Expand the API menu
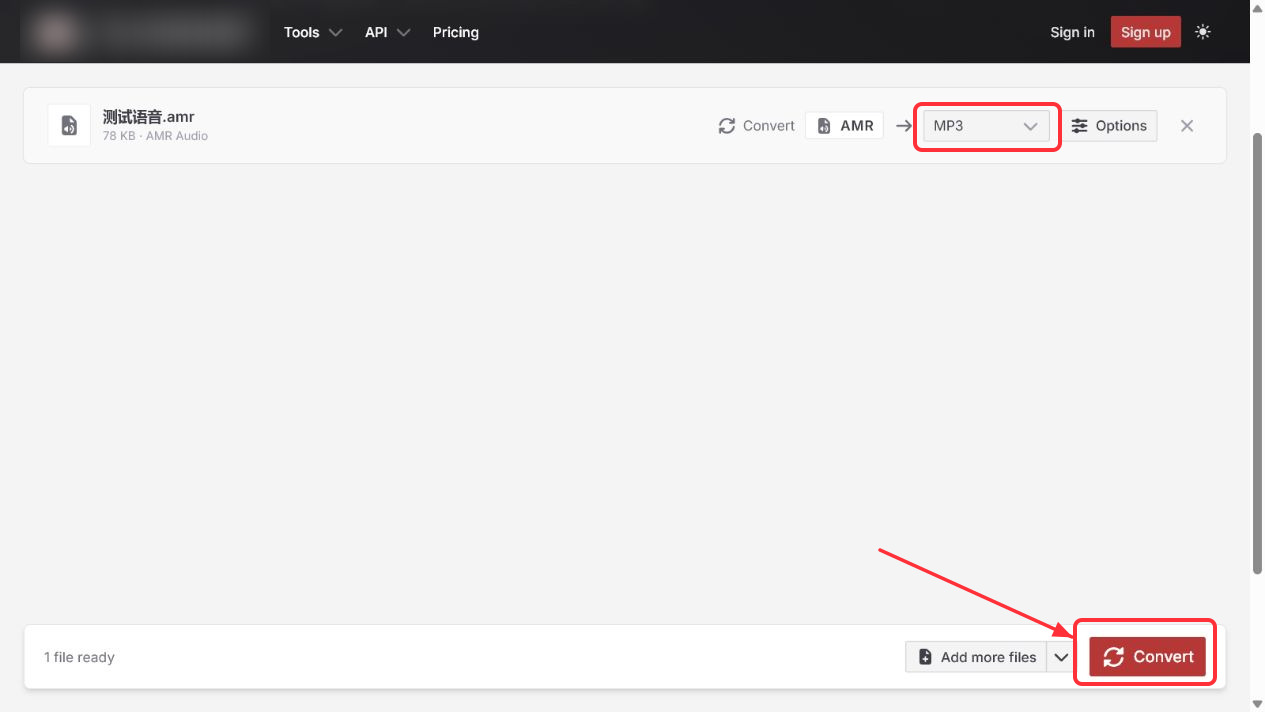This screenshot has height=712, width=1265. pos(388,32)
